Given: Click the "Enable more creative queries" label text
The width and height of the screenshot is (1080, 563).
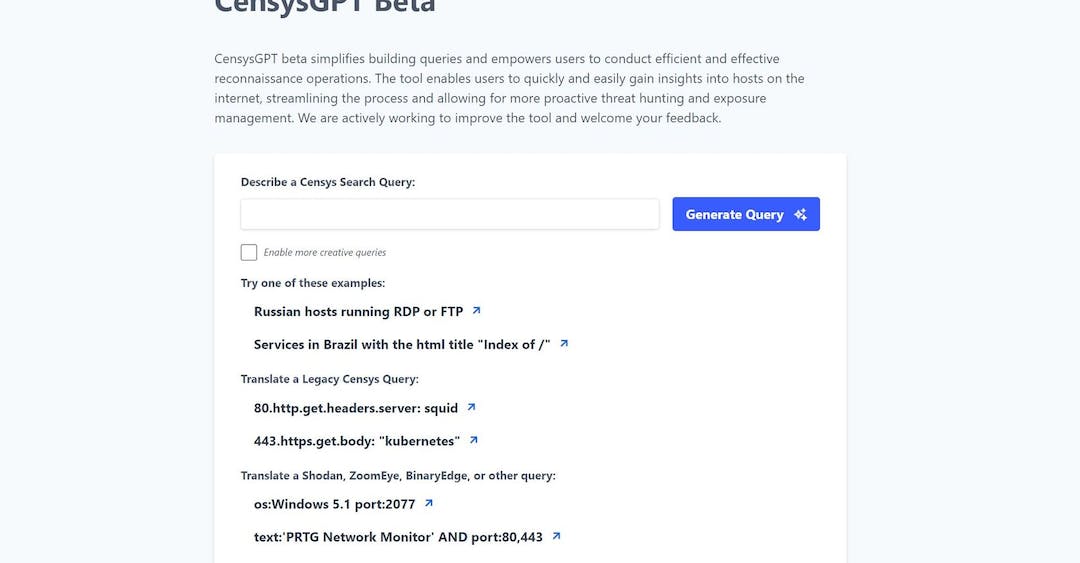Looking at the screenshot, I should (324, 252).
